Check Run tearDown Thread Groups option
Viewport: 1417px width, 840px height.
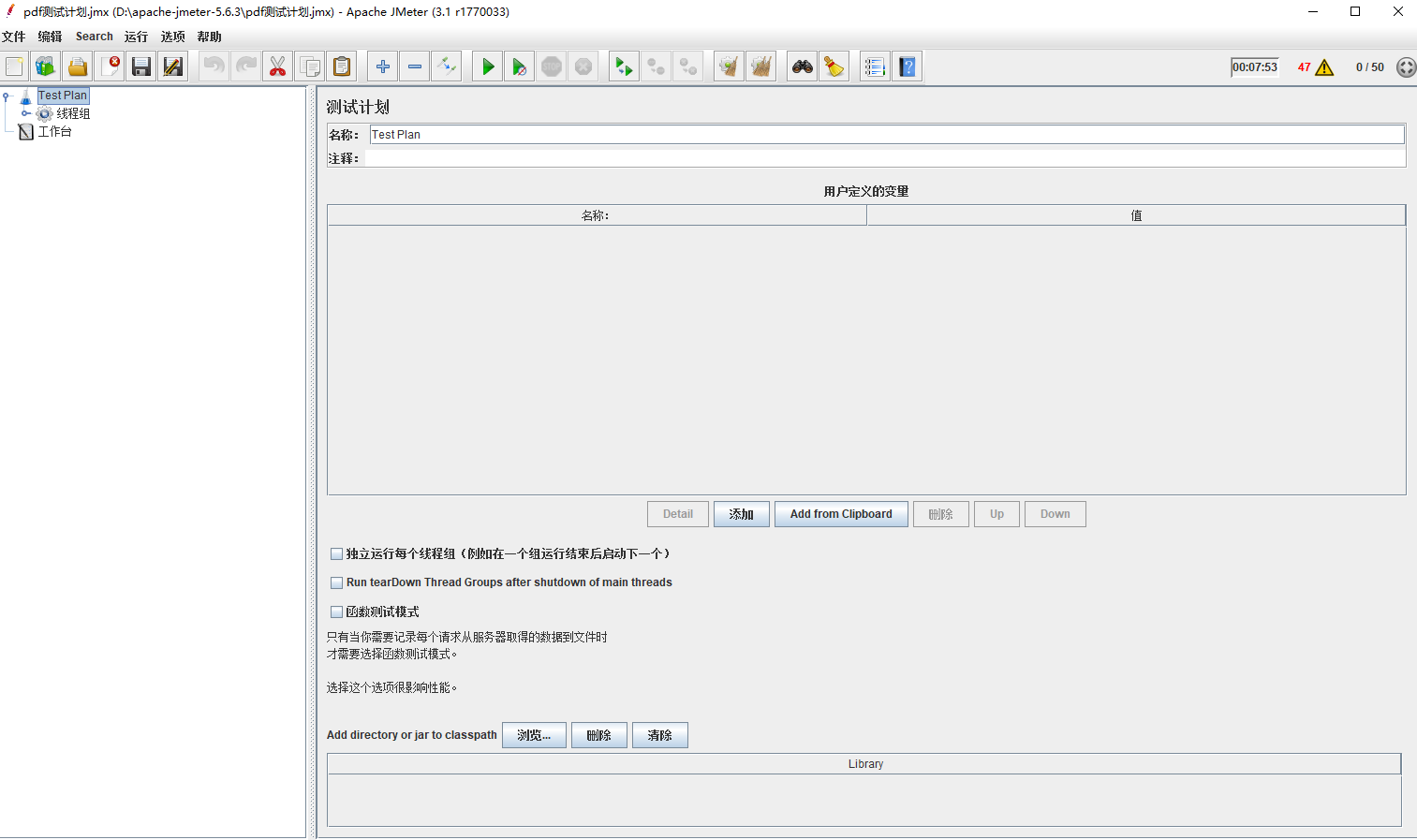pos(336,582)
